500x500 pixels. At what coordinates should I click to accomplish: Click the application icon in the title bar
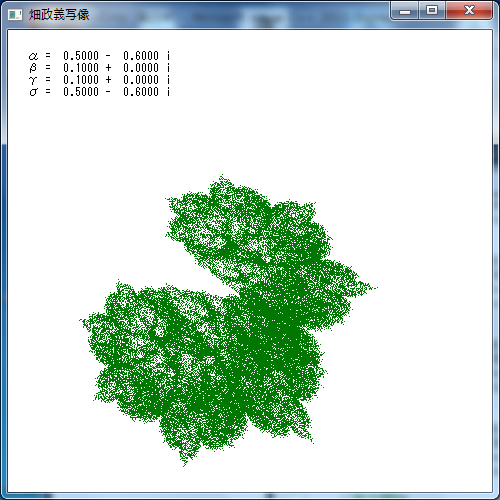(x=15, y=15)
